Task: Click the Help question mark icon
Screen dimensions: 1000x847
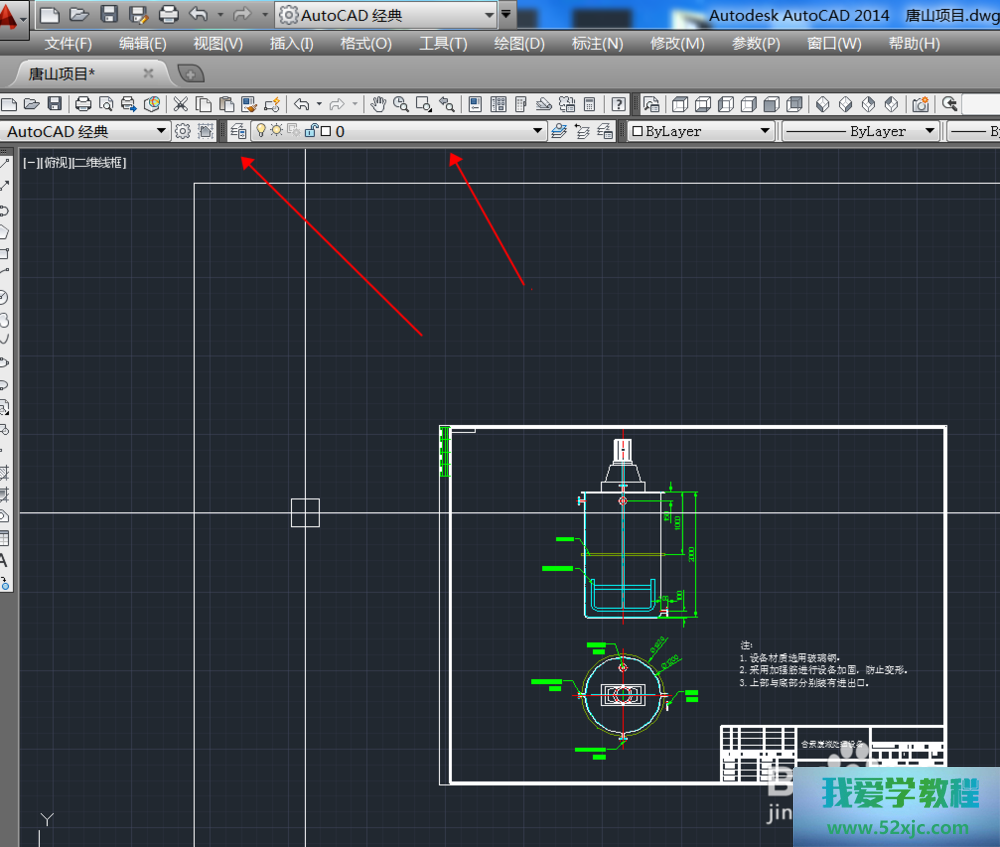Action: (619, 104)
